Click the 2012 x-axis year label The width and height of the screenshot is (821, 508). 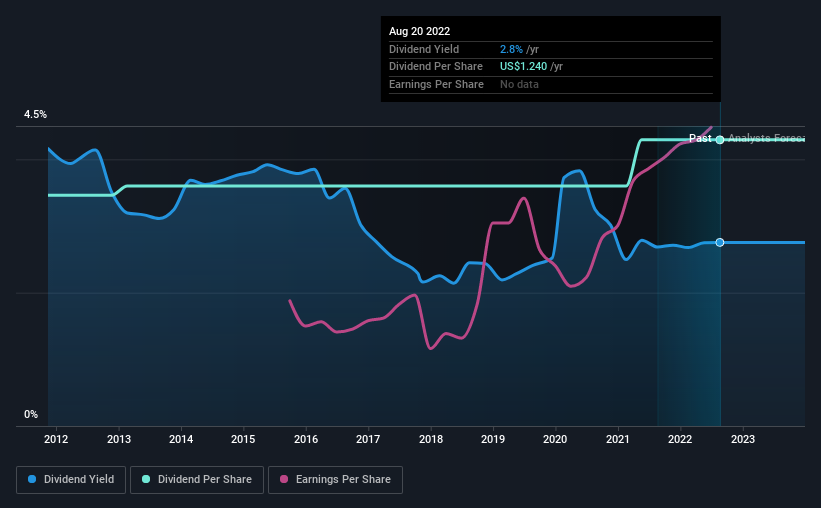point(56,439)
